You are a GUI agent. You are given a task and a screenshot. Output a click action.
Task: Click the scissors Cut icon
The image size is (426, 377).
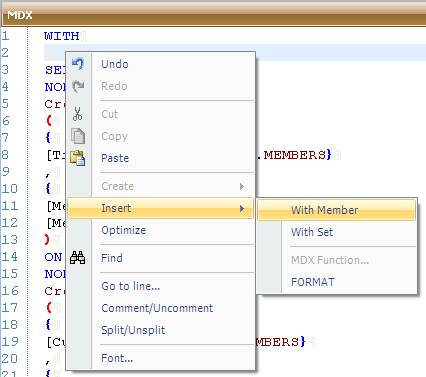pyautogui.click(x=78, y=114)
